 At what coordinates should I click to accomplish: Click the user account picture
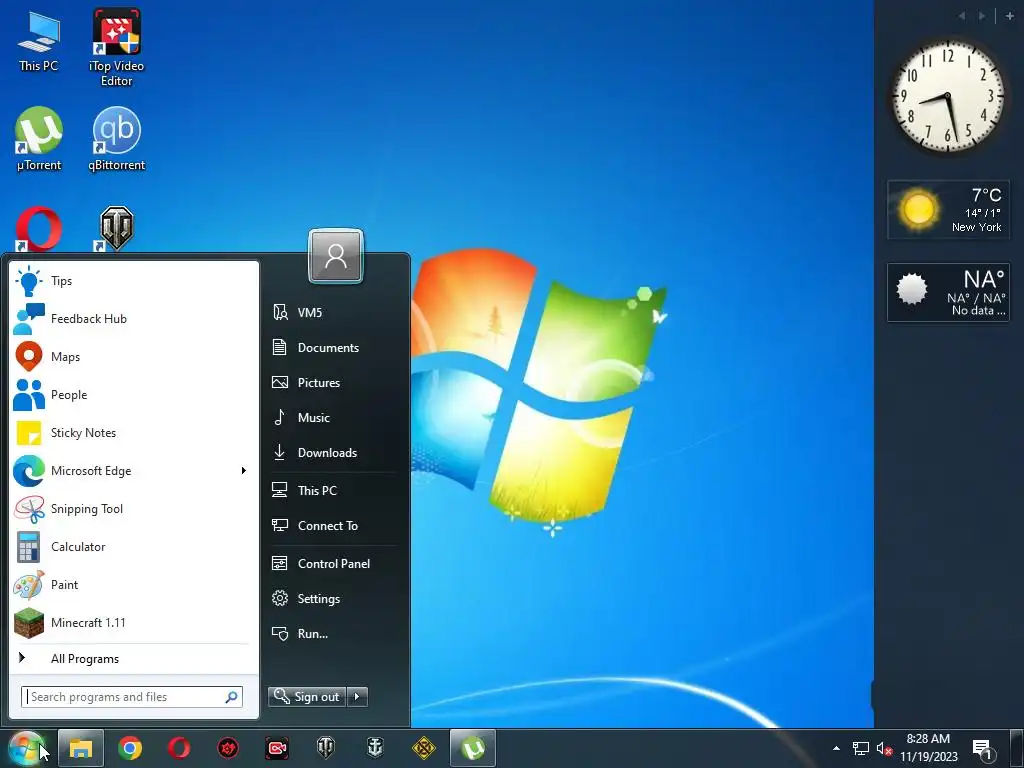click(336, 256)
